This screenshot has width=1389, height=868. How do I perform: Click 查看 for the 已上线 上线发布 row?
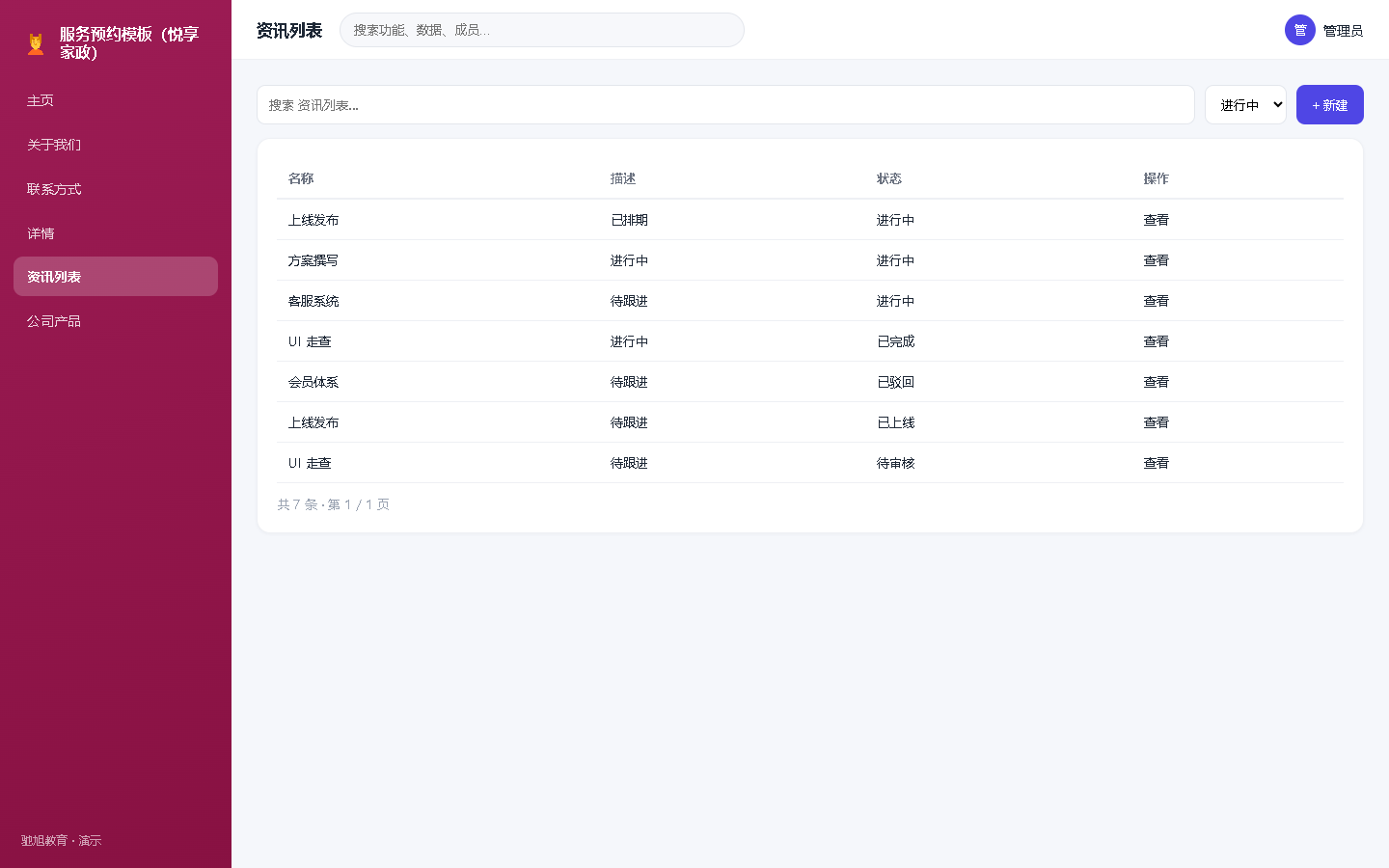pyautogui.click(x=1156, y=422)
